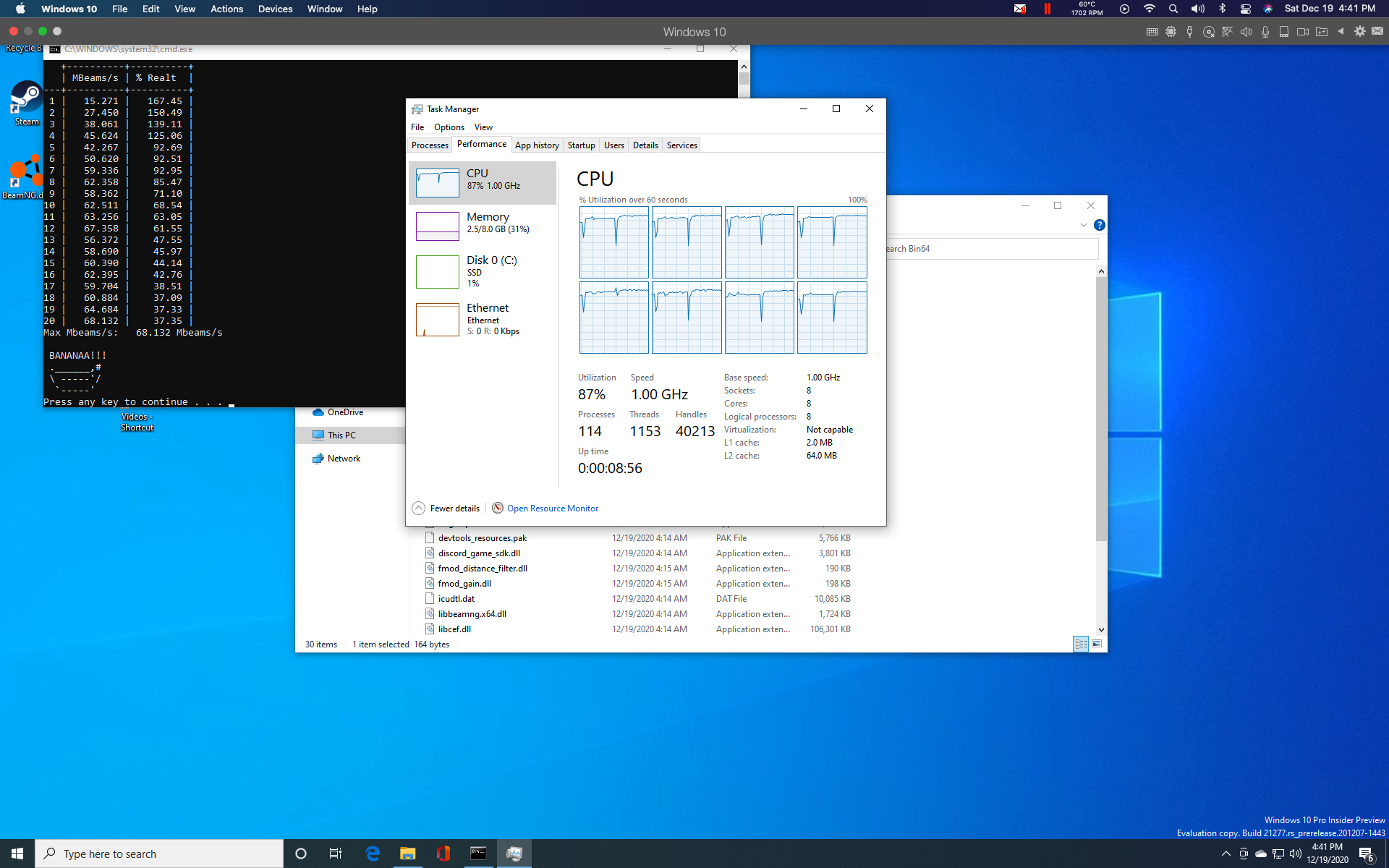Viewport: 1389px width, 868px height.
Task: Open Task View from taskbar
Action: (336, 854)
